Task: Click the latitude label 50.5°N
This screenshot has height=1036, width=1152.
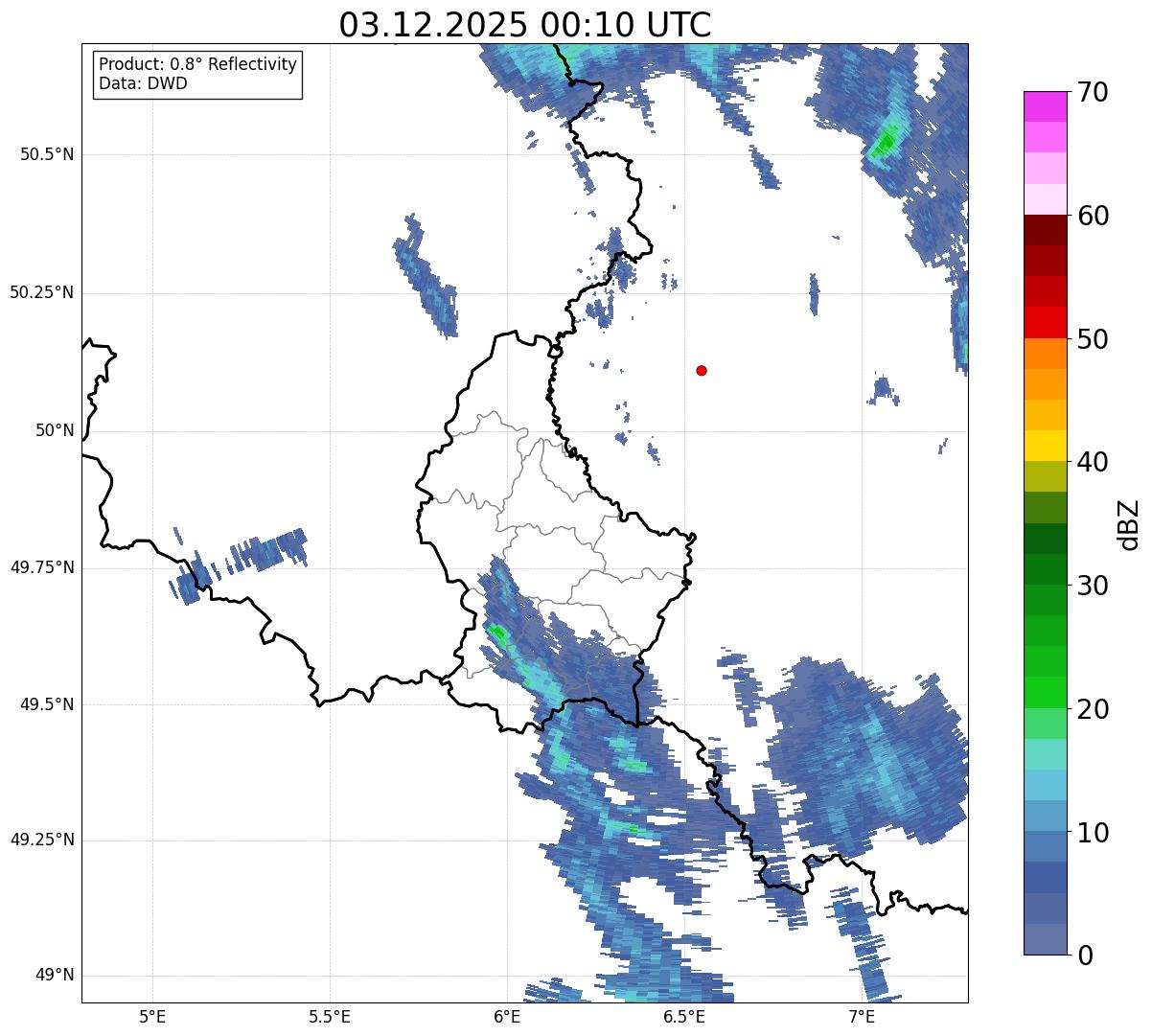Action: coord(47,154)
